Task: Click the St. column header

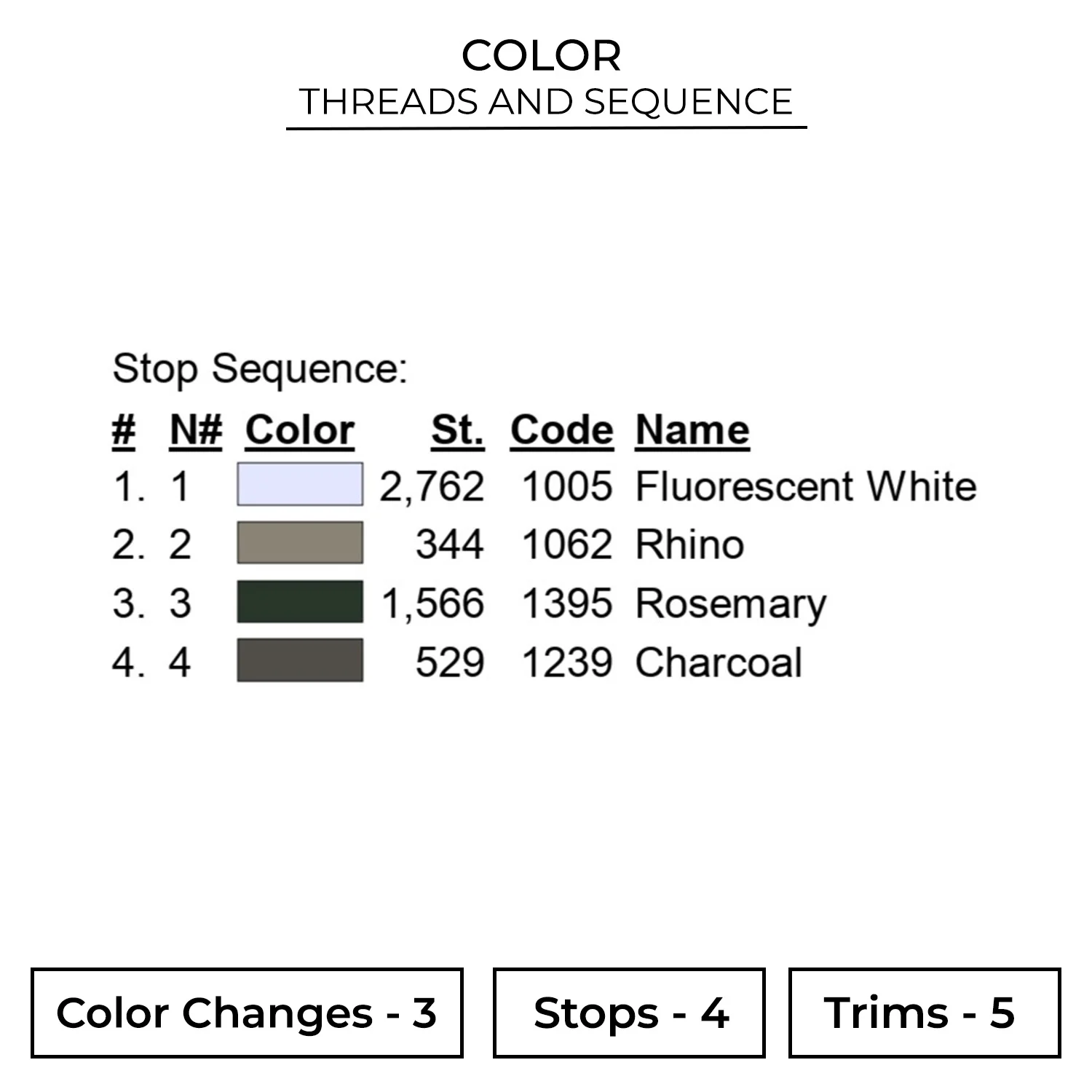Action: tap(457, 430)
